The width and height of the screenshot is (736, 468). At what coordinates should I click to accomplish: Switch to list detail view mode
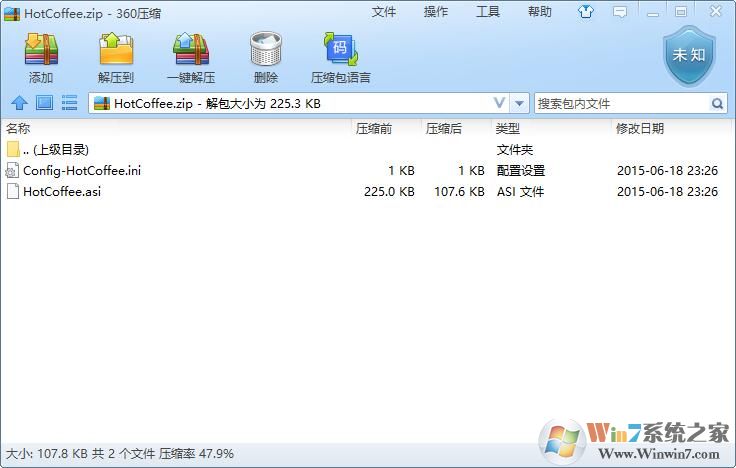tap(69, 103)
